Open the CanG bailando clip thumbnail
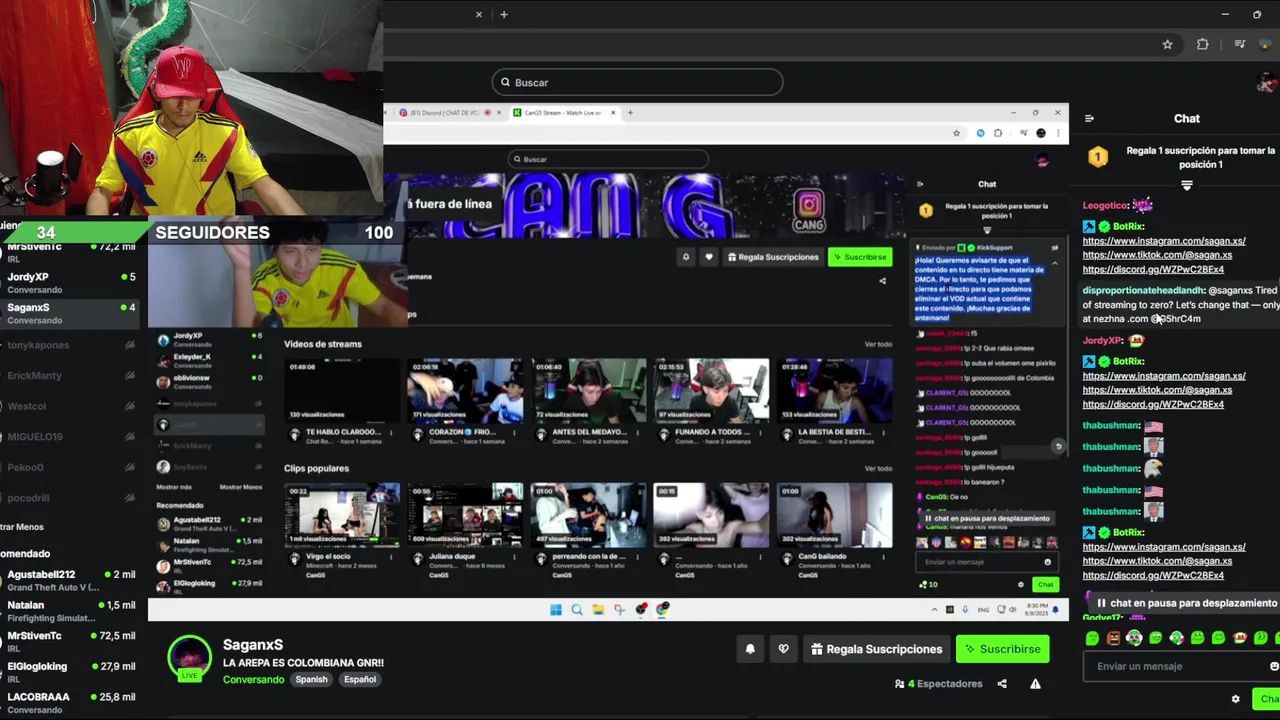This screenshot has width=1280, height=720. [834, 515]
